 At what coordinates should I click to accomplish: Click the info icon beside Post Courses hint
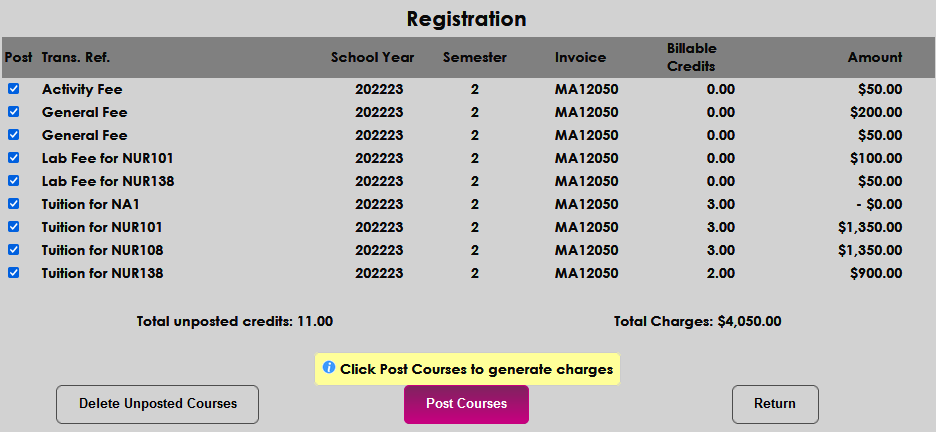329,368
